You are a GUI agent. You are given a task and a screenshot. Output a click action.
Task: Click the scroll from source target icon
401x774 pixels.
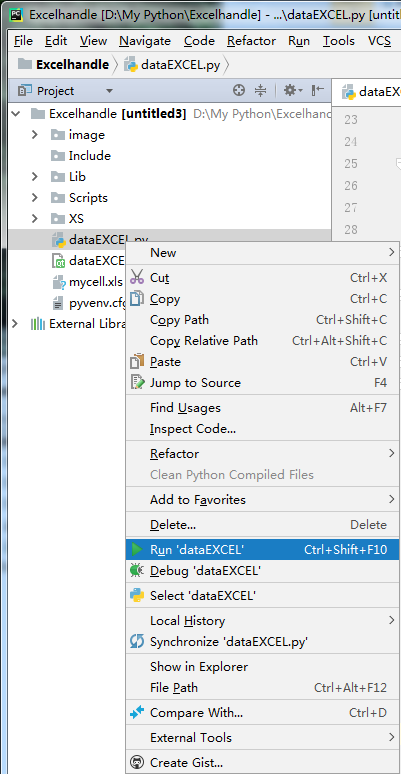coord(239,90)
